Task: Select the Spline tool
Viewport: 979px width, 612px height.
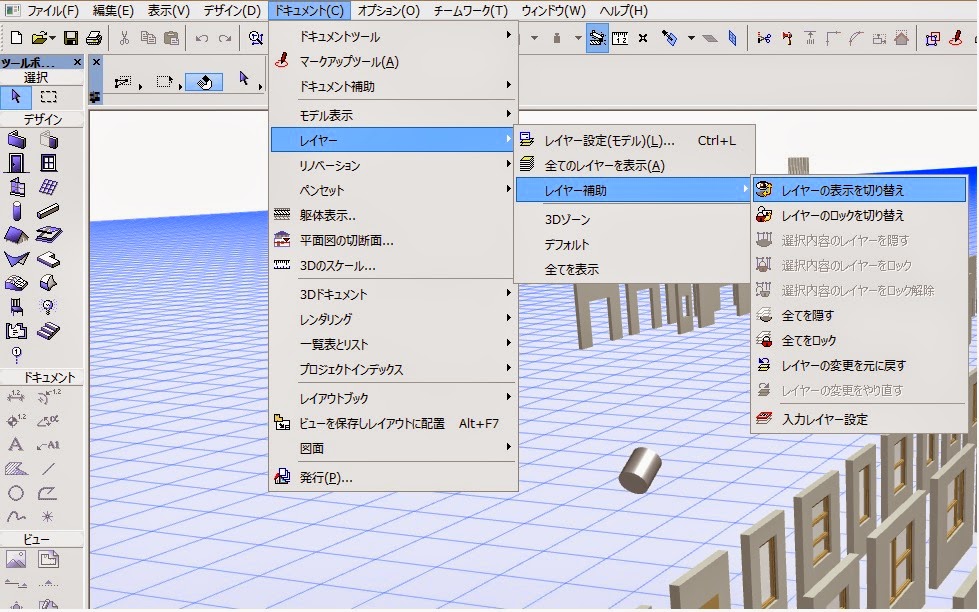Action: tap(16, 516)
